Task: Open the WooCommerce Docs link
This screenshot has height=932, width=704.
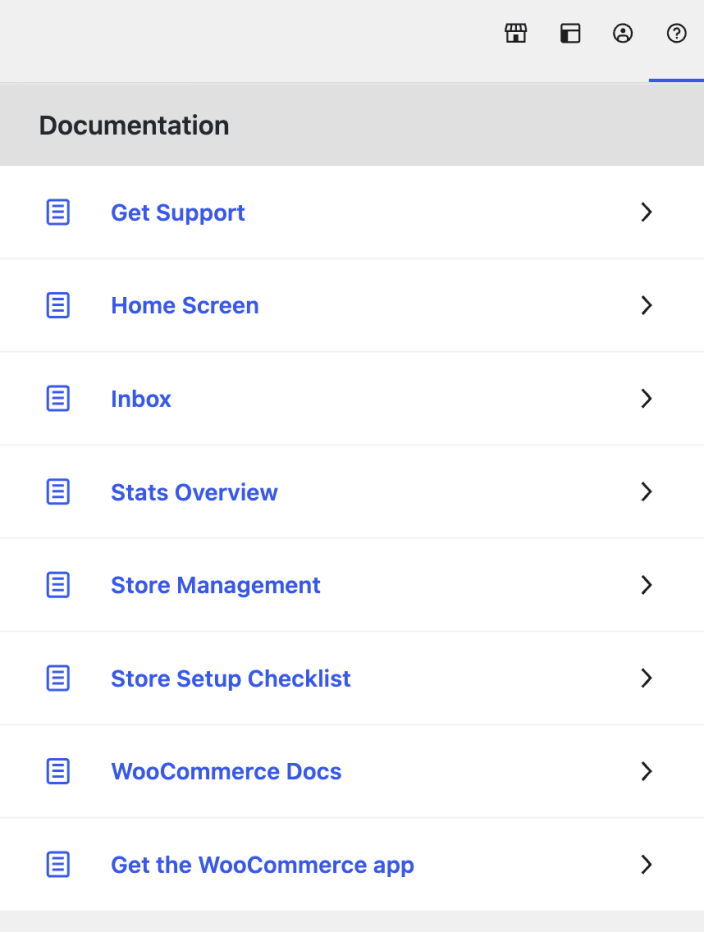Action: coord(227,772)
